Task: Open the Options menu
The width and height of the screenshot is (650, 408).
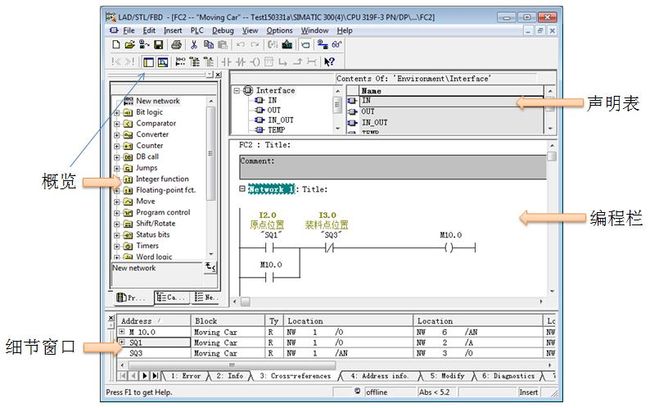Action: click(x=279, y=31)
